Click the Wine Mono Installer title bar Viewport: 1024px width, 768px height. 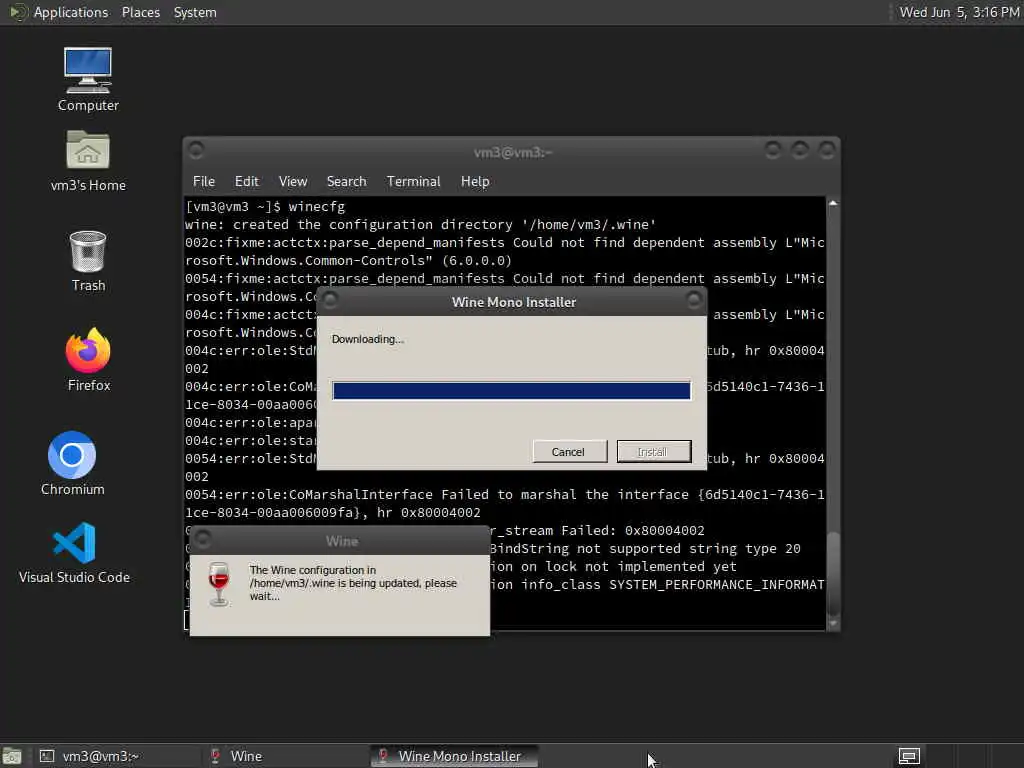click(513, 302)
